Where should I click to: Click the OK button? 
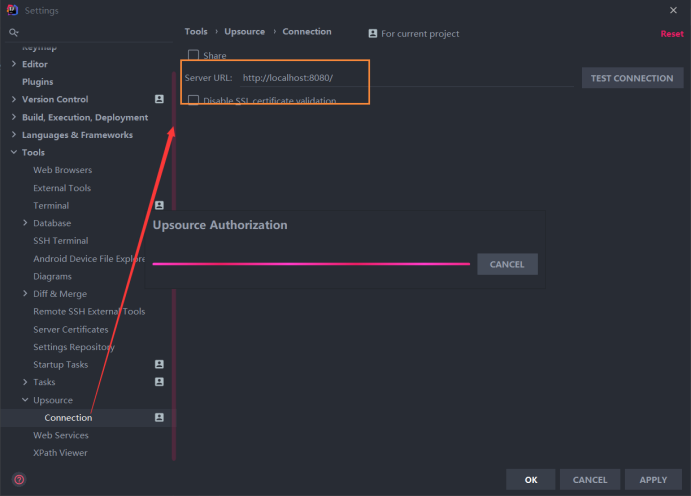point(531,480)
